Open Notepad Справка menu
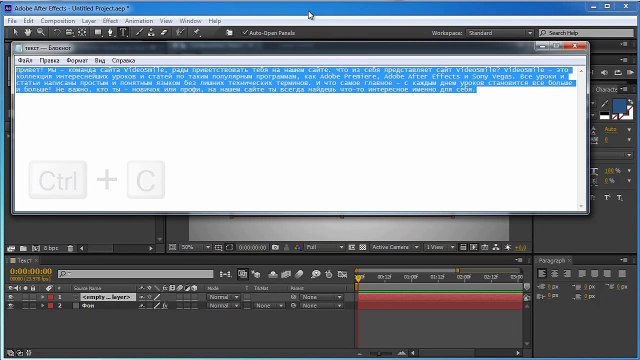 [123, 60]
